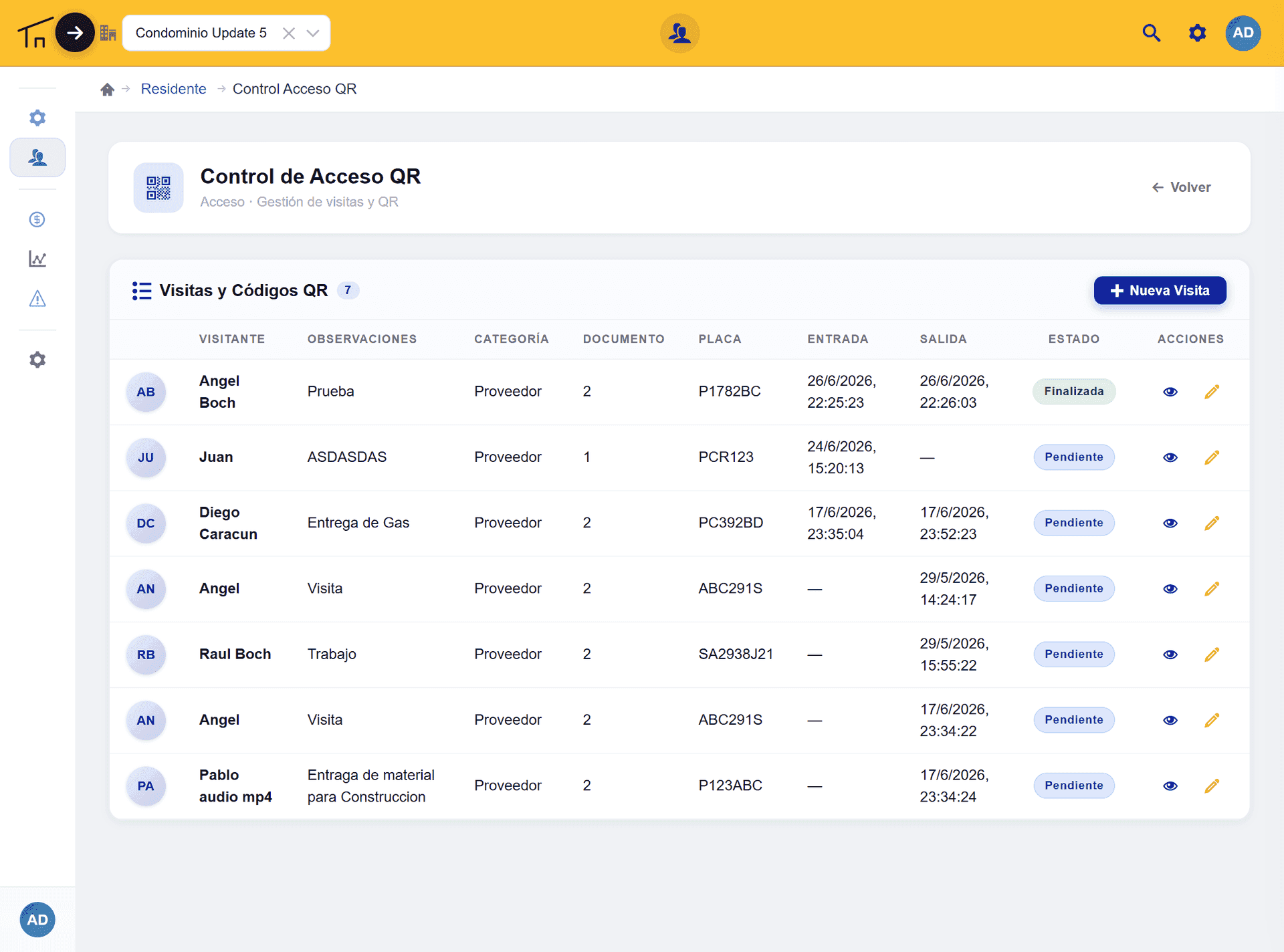Image resolution: width=1284 pixels, height=952 pixels.
Task: Edit the Angel visit exiting 29/5/2026
Action: (1212, 589)
